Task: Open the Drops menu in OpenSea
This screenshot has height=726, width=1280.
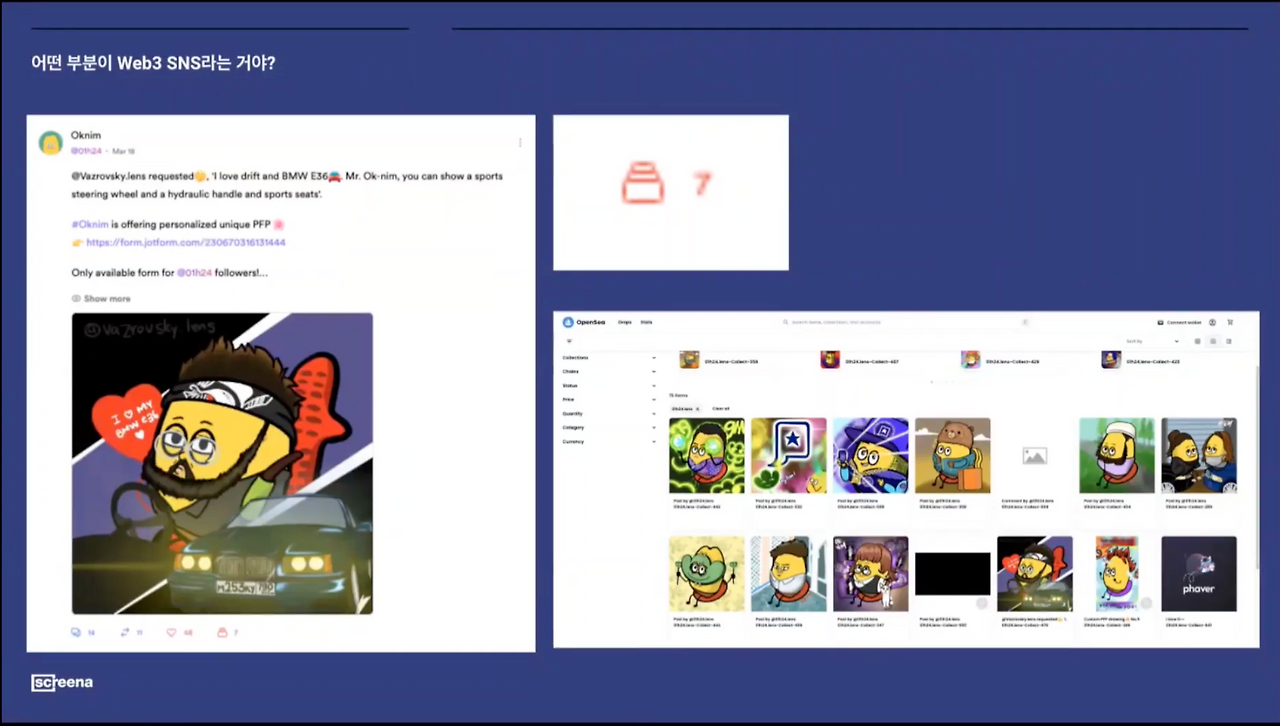Action: (624, 322)
